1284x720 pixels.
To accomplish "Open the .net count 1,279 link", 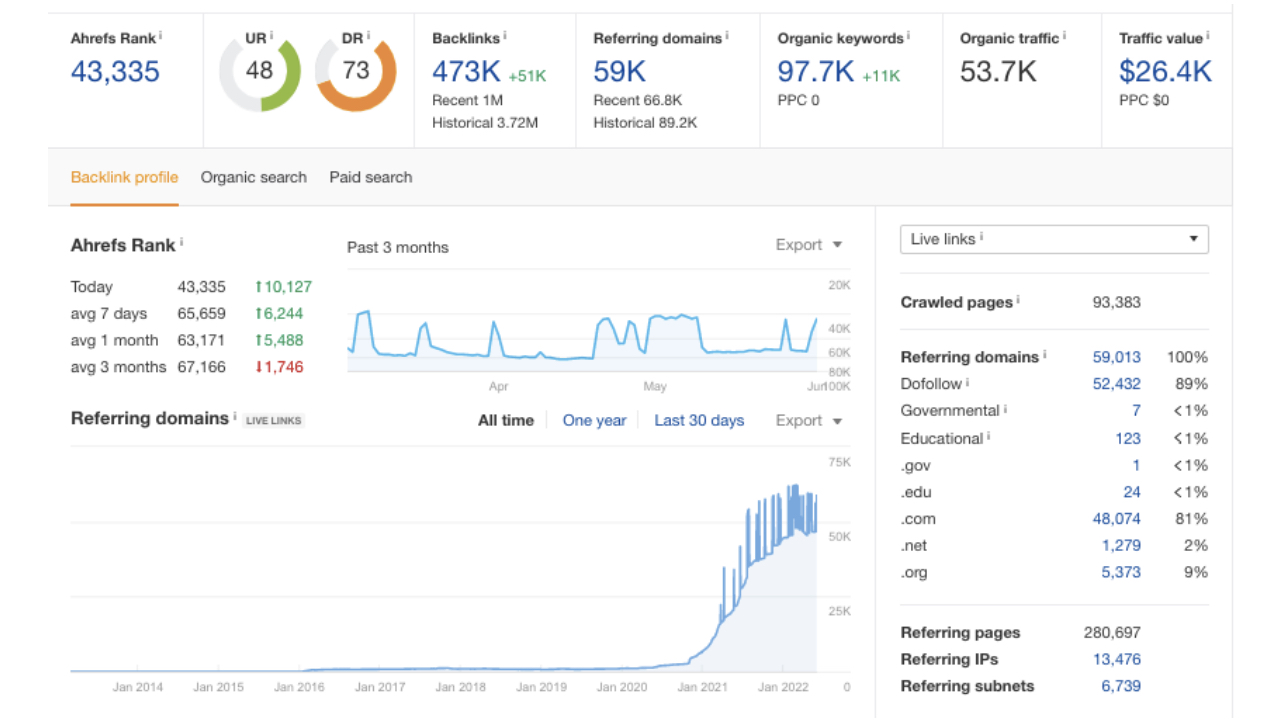I will (x=1121, y=546).
